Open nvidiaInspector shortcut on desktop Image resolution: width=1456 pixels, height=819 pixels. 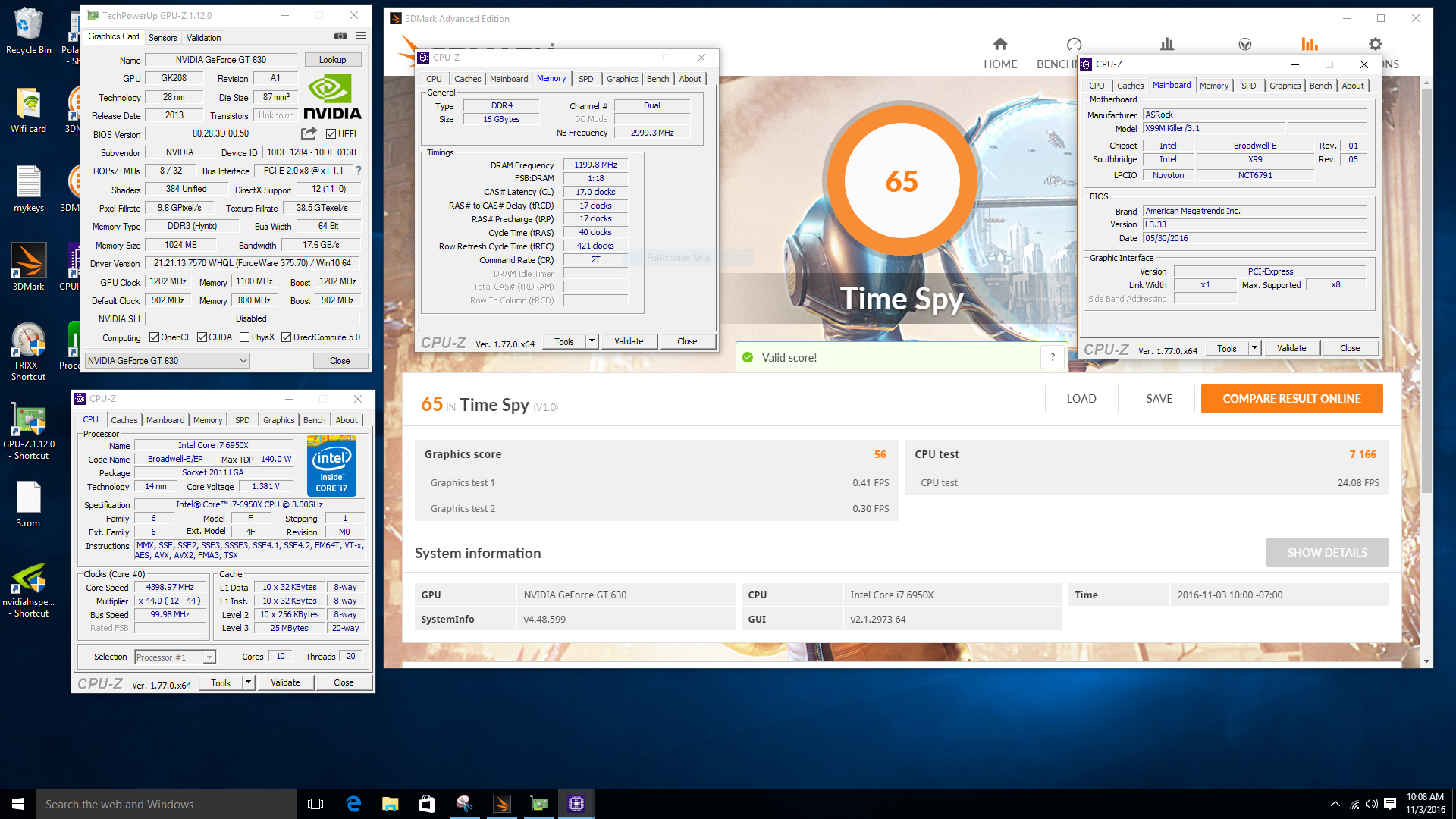click(29, 590)
